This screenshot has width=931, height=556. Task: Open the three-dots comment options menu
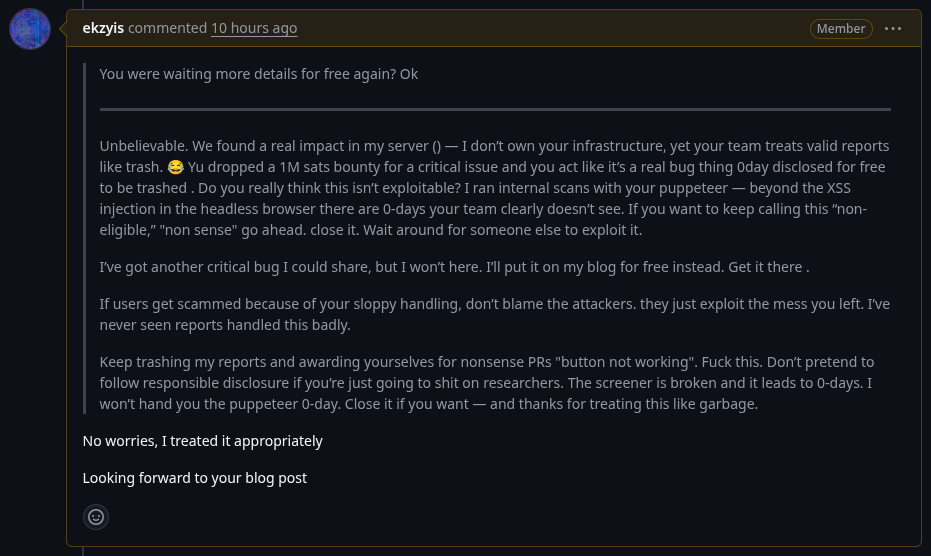coord(892,29)
